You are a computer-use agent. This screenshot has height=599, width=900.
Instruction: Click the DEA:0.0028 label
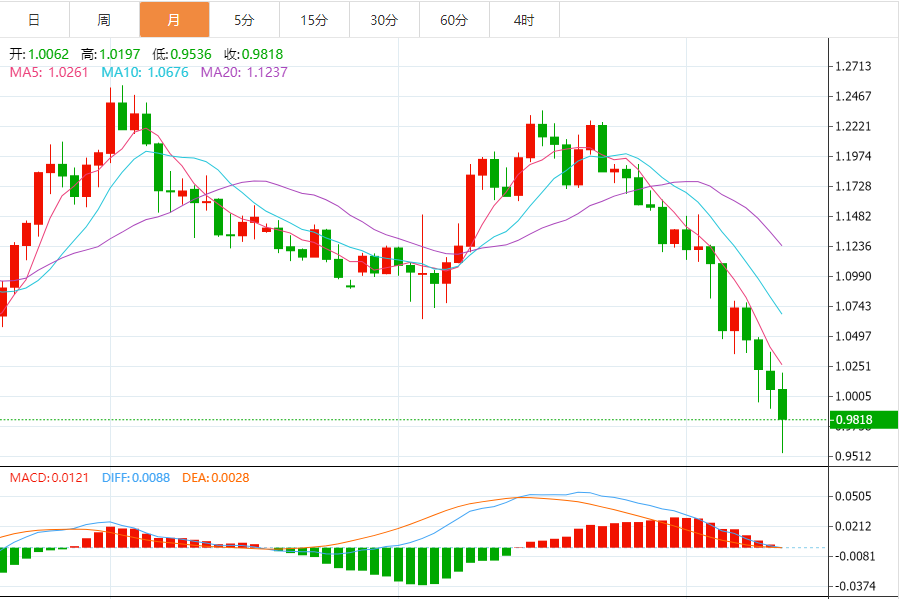click(216, 478)
